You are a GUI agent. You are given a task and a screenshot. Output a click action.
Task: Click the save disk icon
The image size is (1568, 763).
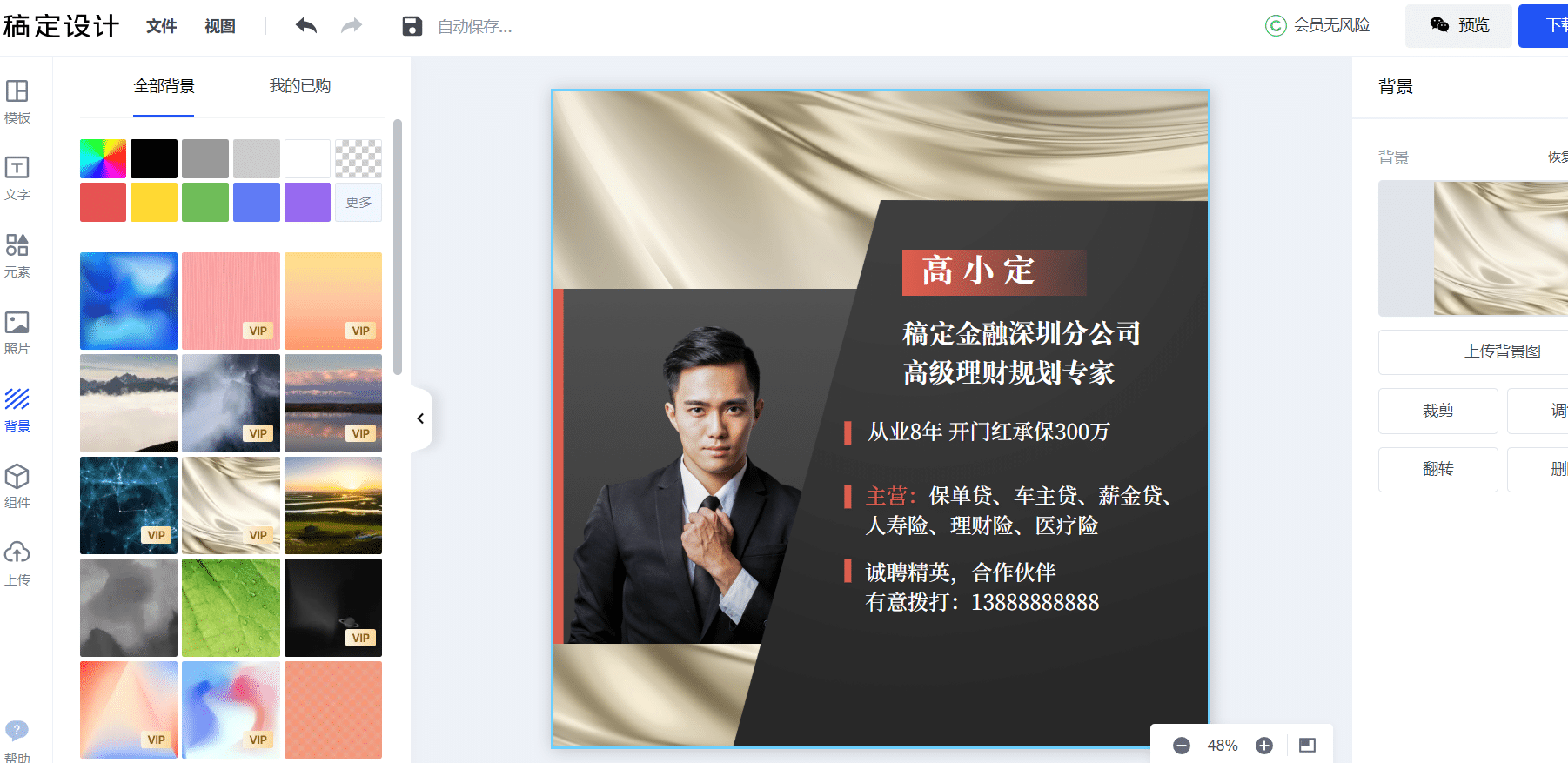412,26
